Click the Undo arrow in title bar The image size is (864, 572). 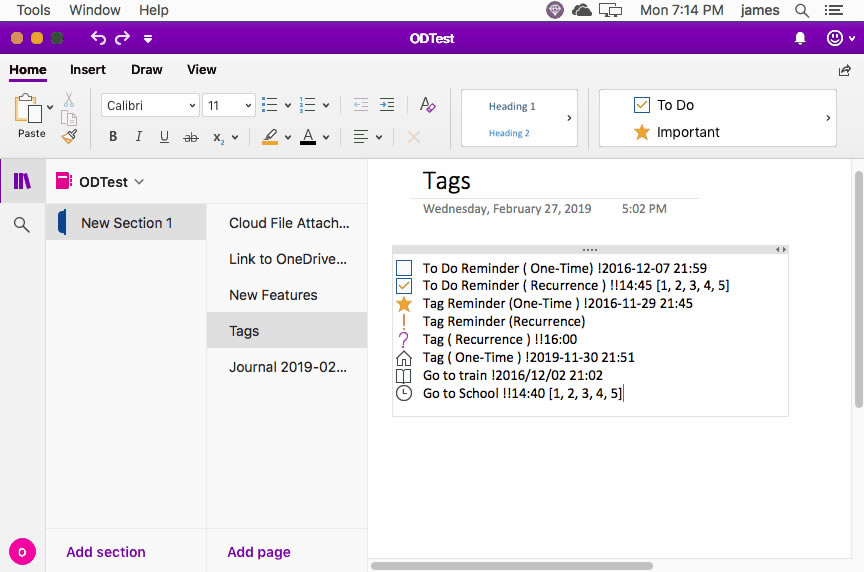coord(98,38)
